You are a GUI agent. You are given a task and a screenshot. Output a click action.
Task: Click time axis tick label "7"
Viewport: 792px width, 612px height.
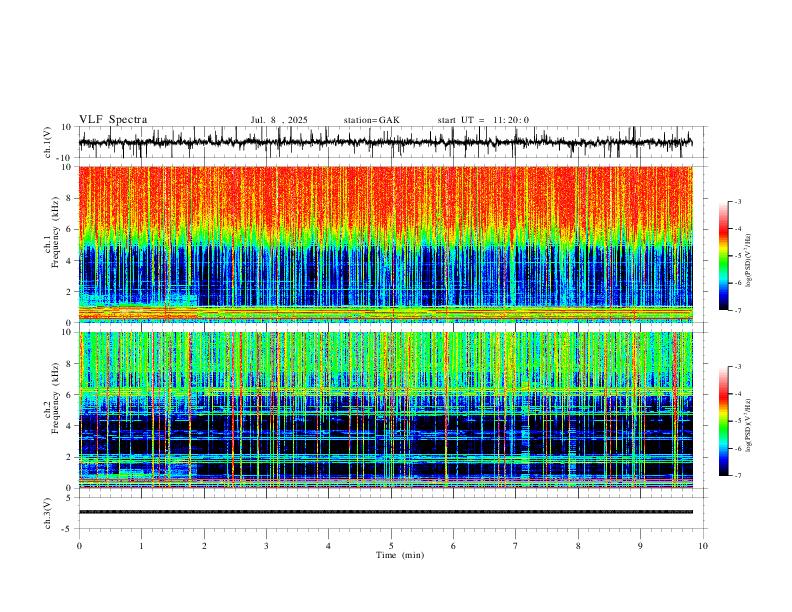(x=516, y=546)
